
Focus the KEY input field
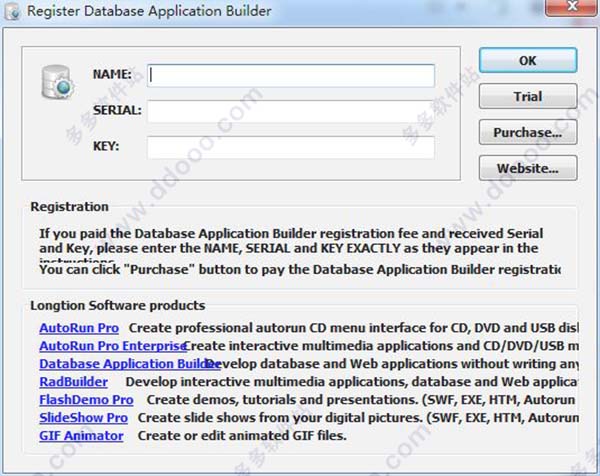click(x=291, y=147)
